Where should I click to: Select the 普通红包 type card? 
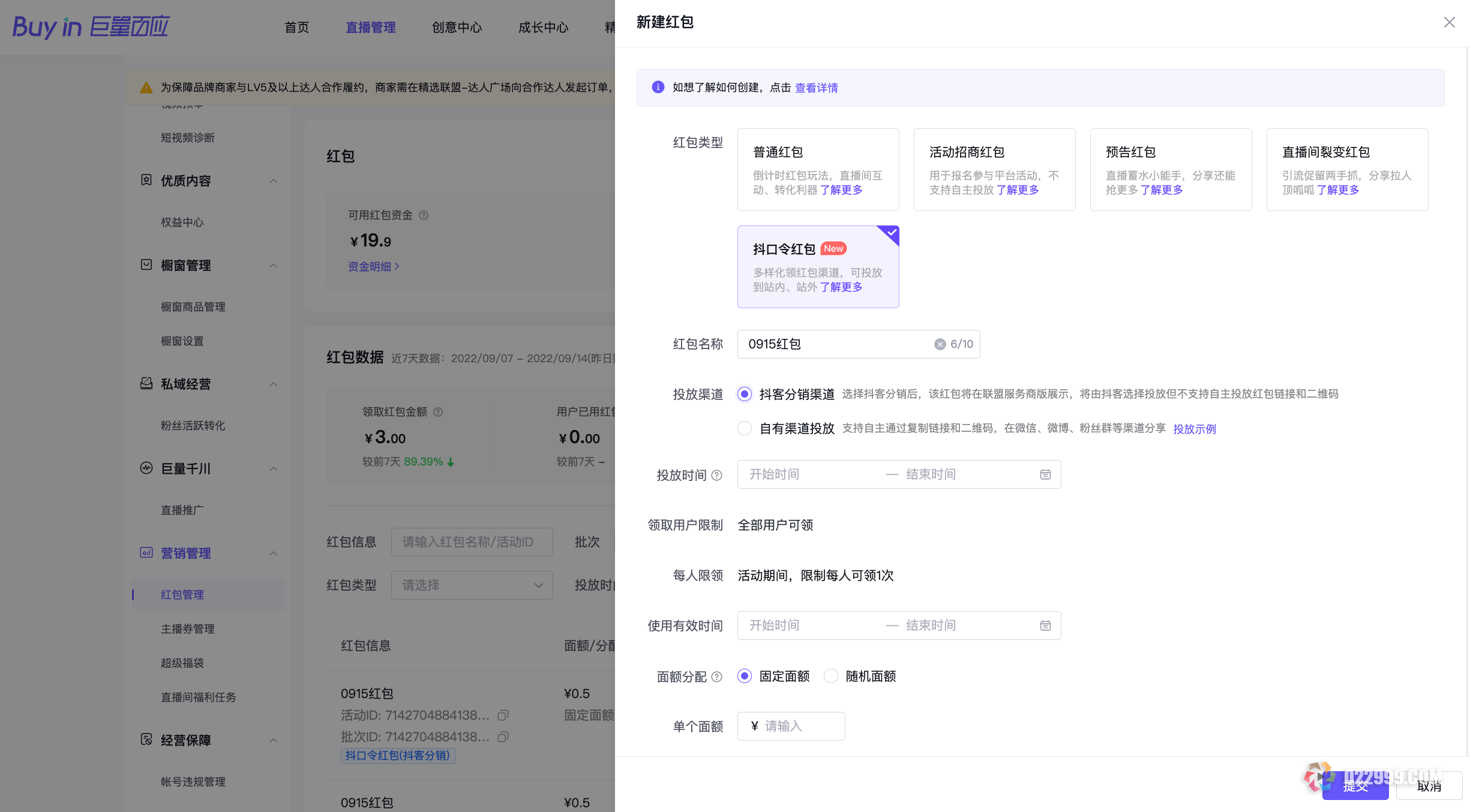click(818, 170)
